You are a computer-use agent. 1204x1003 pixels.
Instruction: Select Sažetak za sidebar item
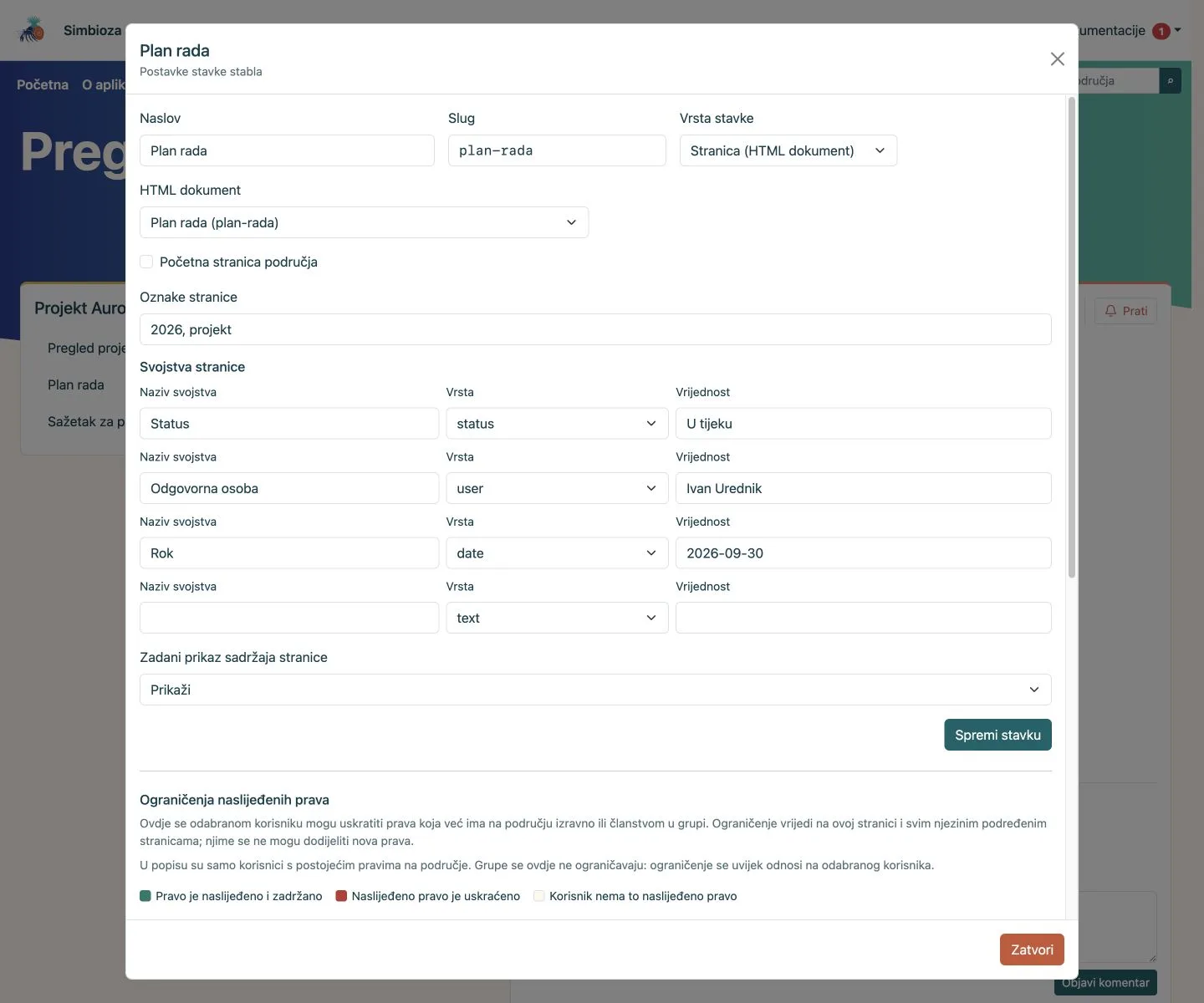[x=86, y=421]
